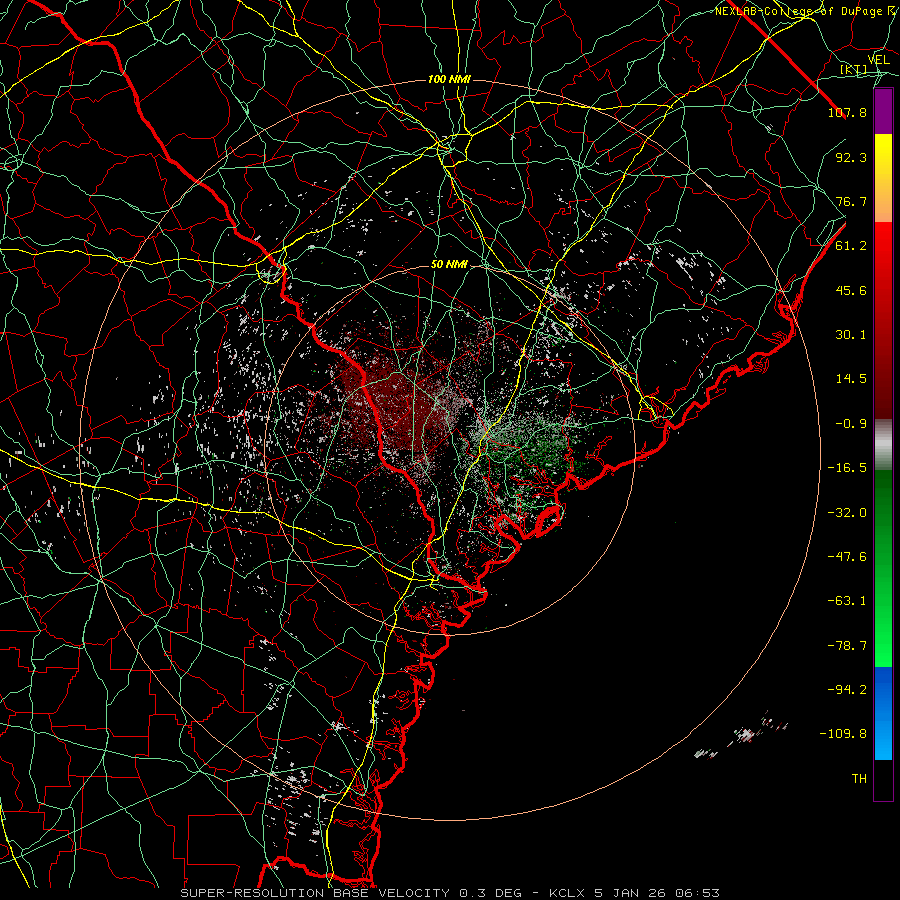Click the purple segment of the color bar
900x900 pixels.
(883, 111)
